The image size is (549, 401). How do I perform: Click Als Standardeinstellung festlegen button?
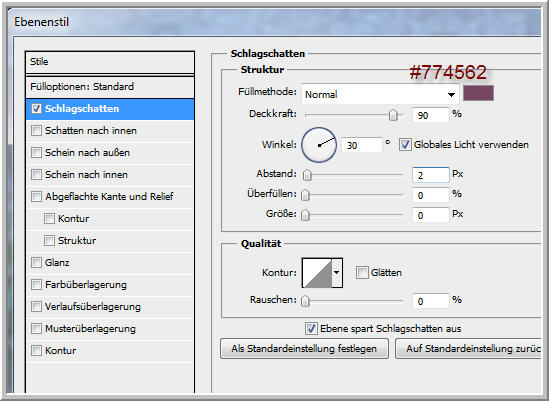coord(304,349)
